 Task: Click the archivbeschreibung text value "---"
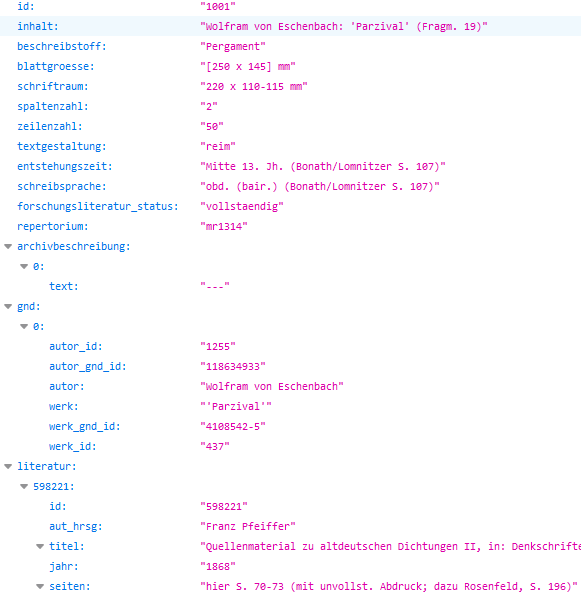pos(215,286)
